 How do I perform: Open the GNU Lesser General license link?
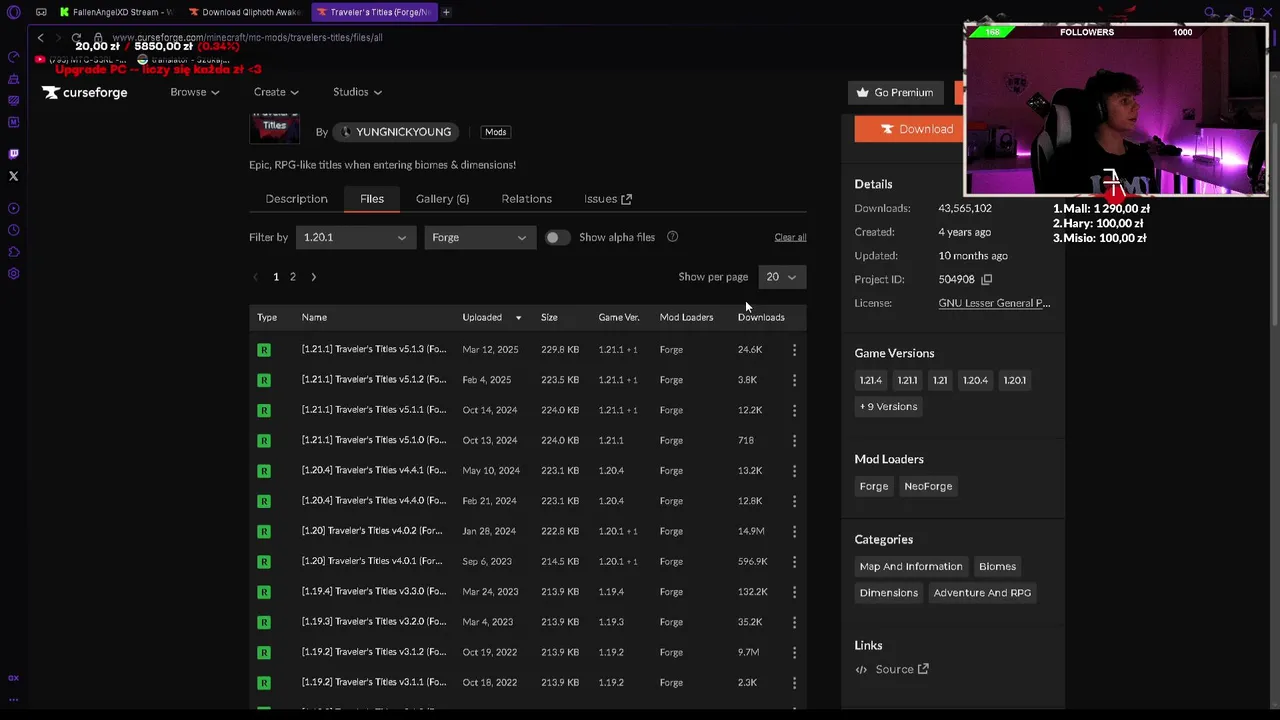pyautogui.click(x=994, y=303)
